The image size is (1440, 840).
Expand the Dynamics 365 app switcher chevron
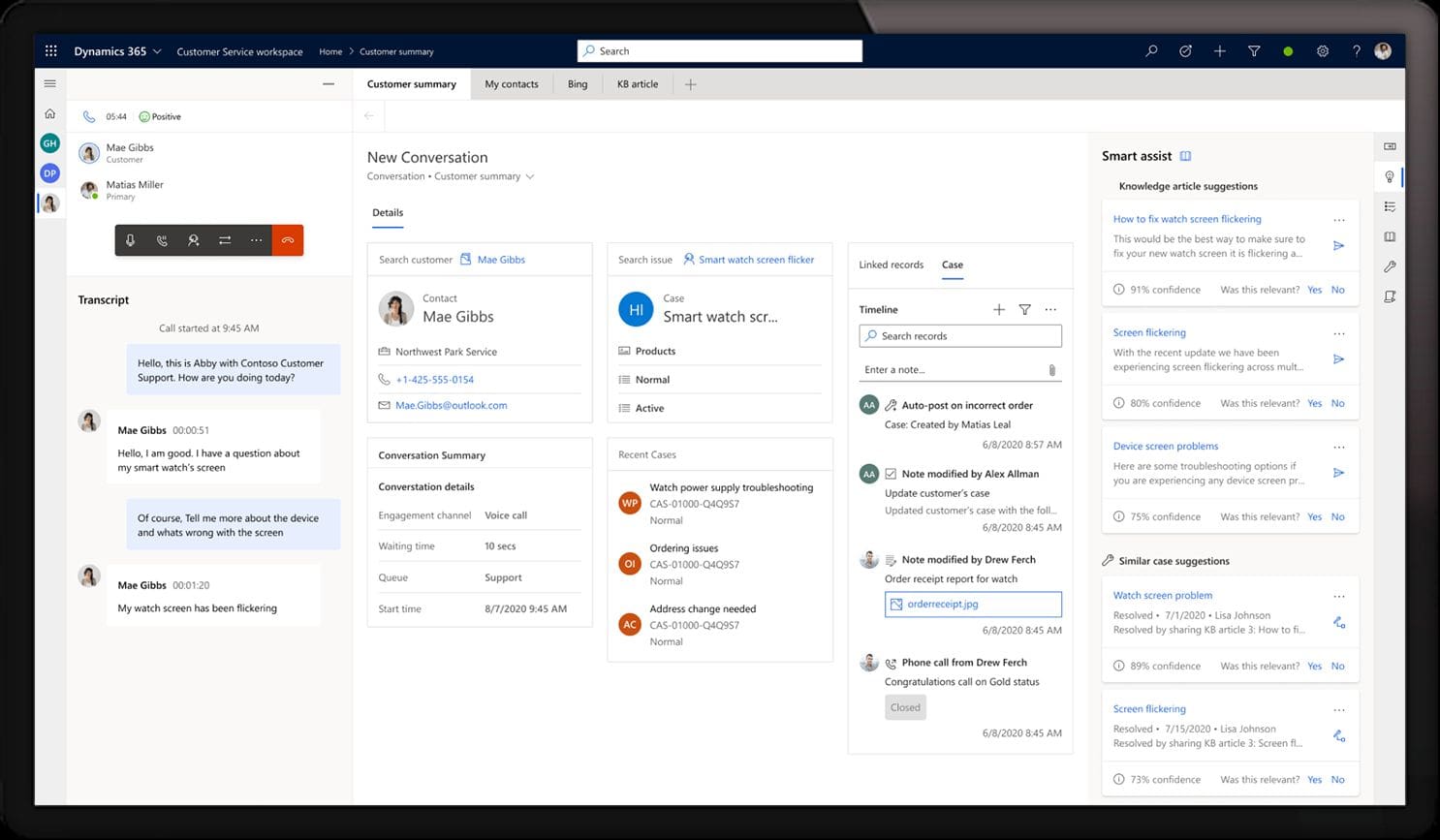(x=157, y=51)
